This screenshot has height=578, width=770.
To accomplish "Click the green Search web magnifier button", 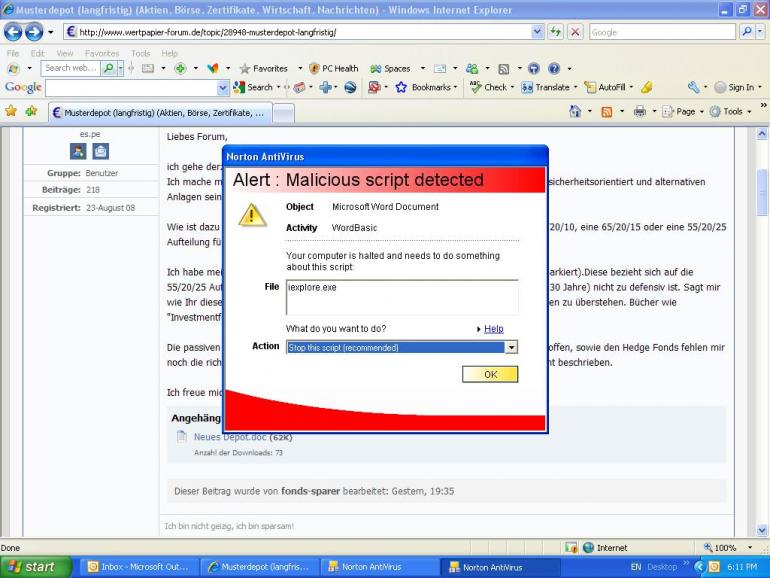I will pyautogui.click(x=109, y=68).
